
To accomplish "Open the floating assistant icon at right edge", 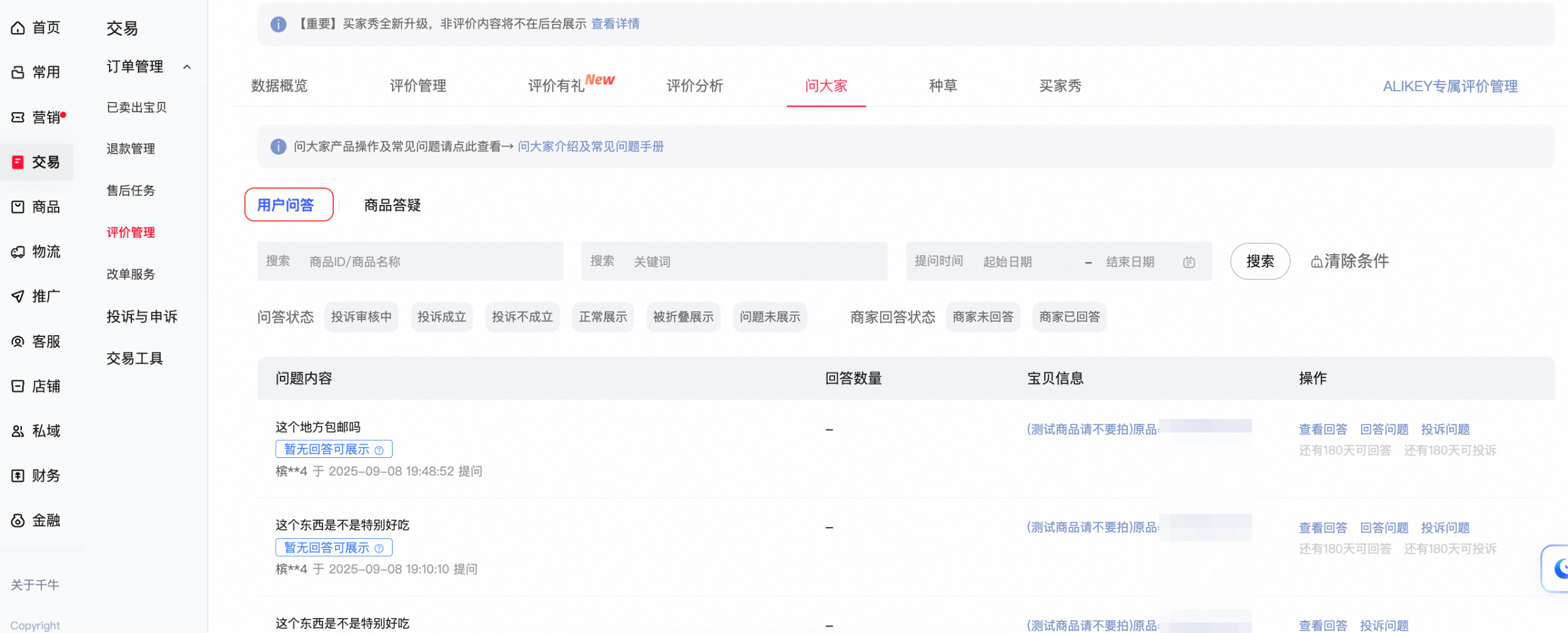I will 1557,568.
